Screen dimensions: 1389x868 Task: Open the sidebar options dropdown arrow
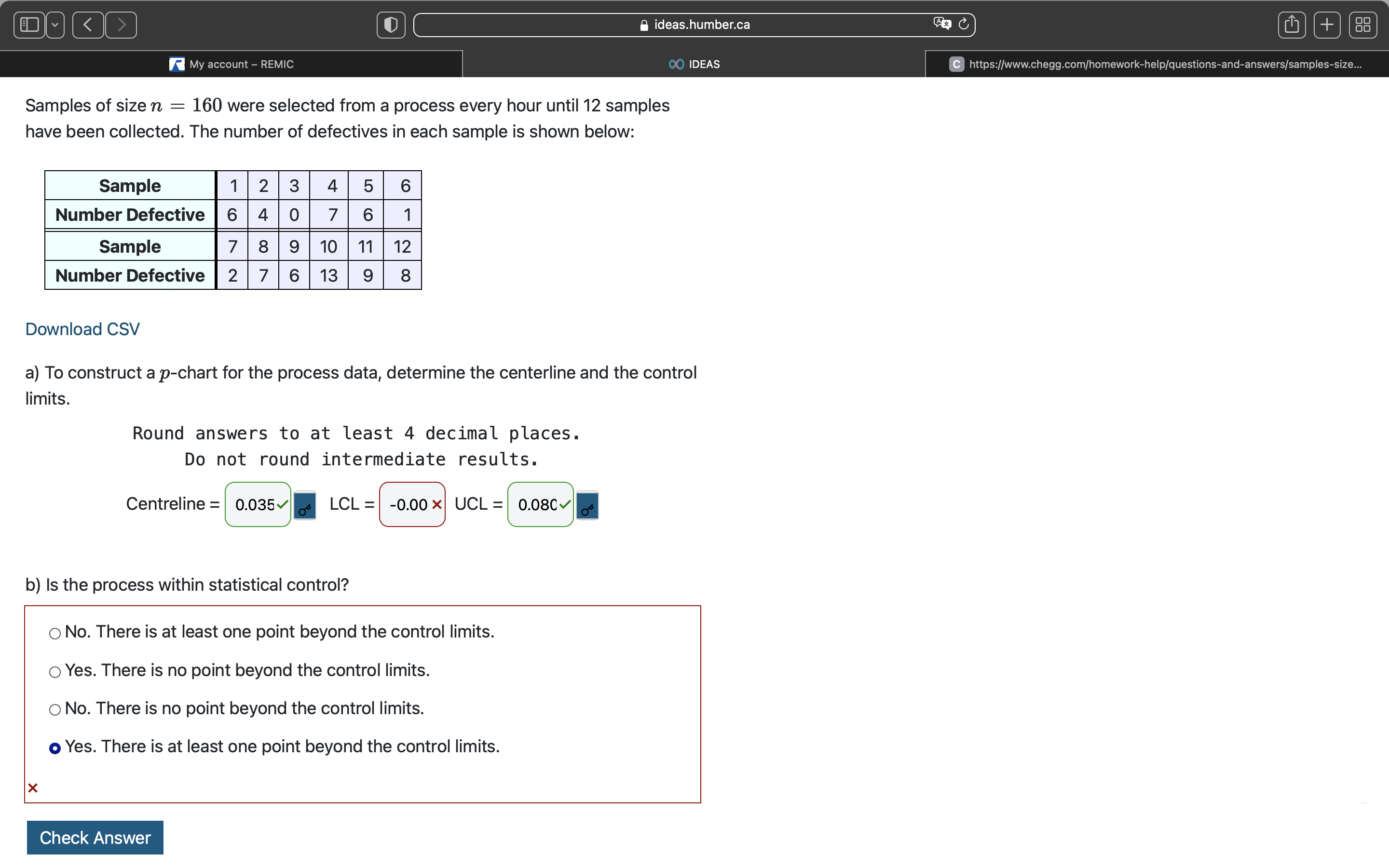point(55,25)
